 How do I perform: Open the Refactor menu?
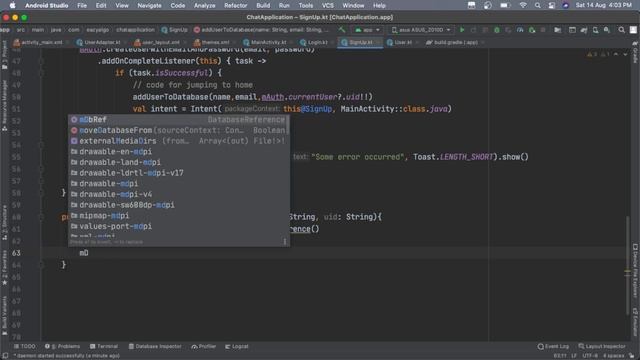coord(236,5)
